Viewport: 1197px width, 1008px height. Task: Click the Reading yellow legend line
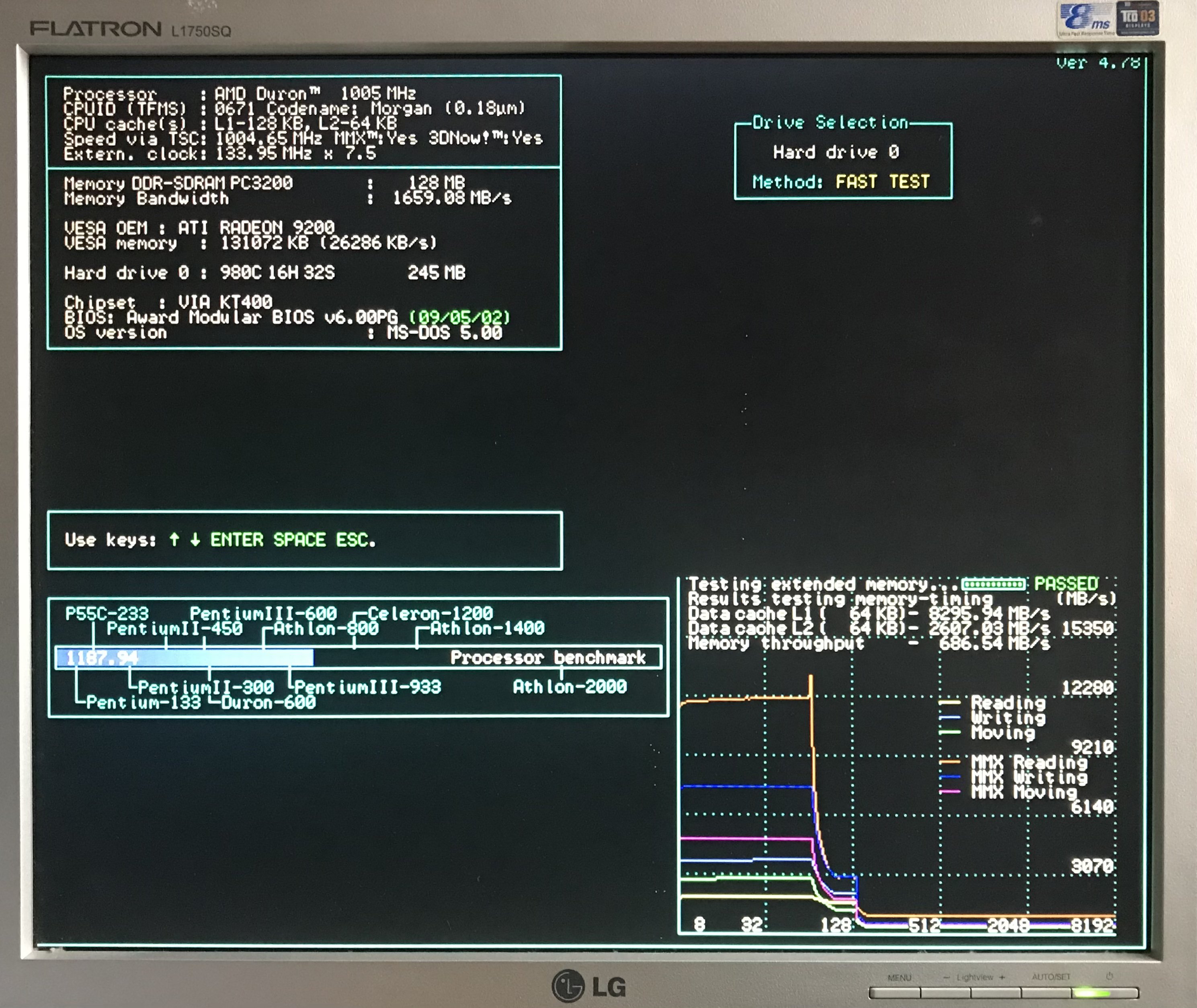tap(949, 702)
